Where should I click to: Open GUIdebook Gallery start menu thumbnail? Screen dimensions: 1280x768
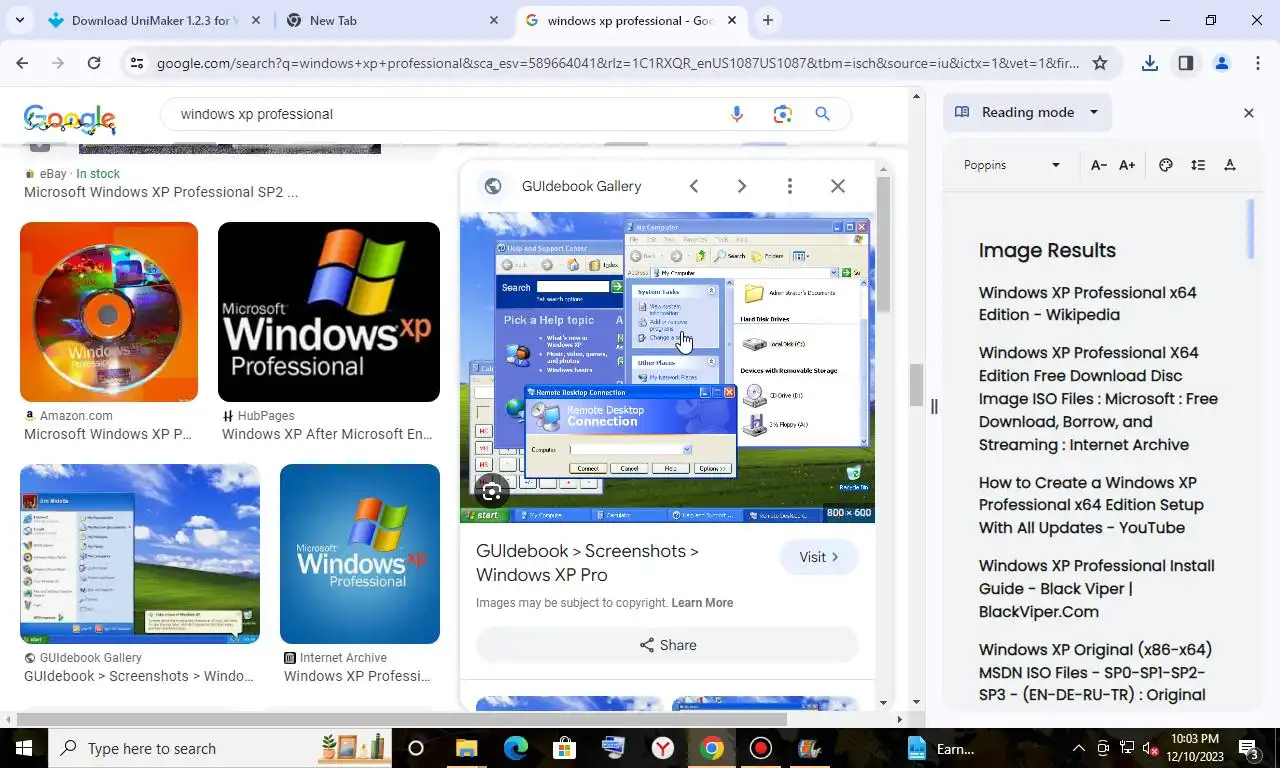pyautogui.click(x=140, y=554)
